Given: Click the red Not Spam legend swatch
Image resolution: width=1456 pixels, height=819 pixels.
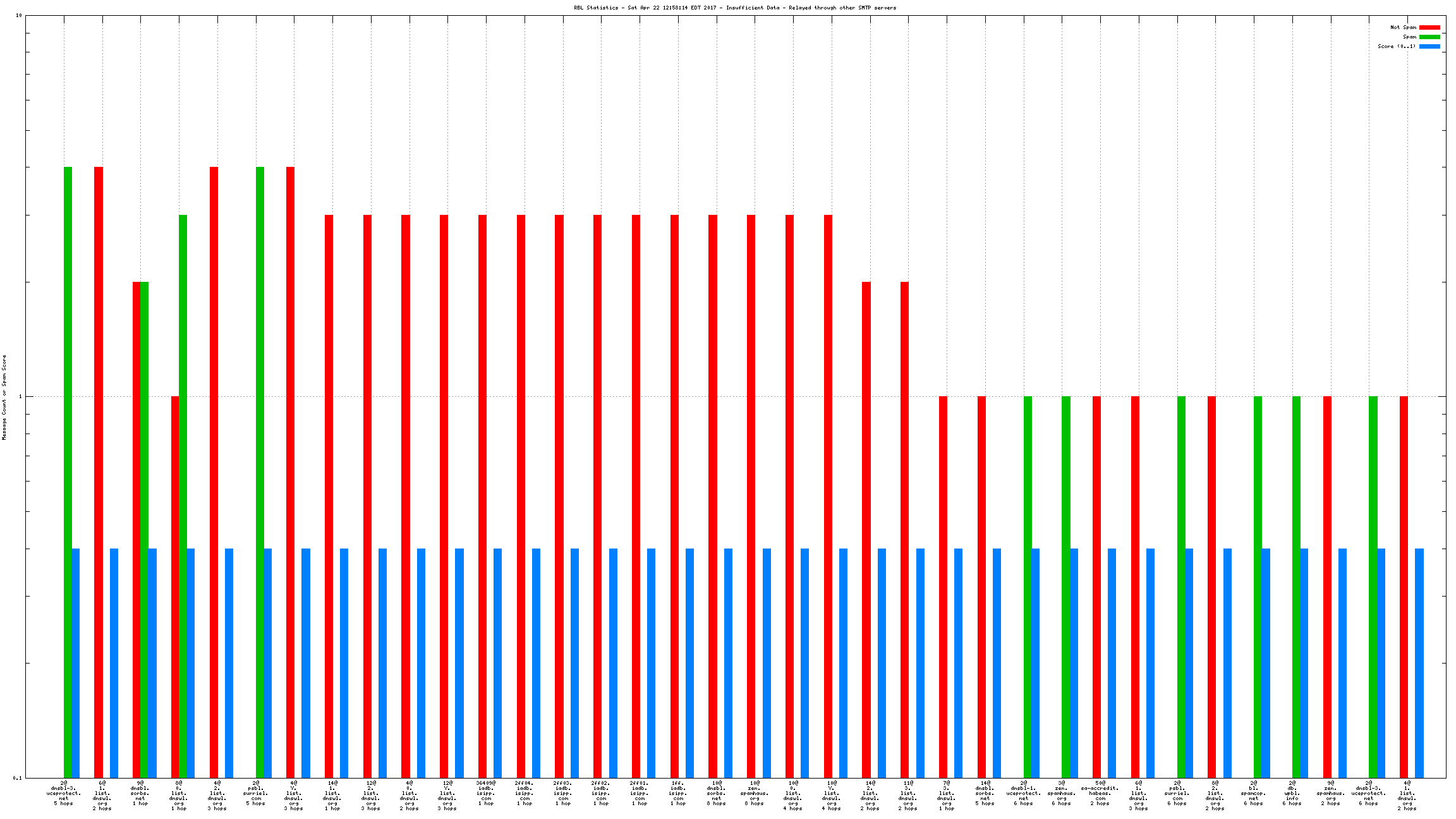Looking at the screenshot, I should [1429, 27].
